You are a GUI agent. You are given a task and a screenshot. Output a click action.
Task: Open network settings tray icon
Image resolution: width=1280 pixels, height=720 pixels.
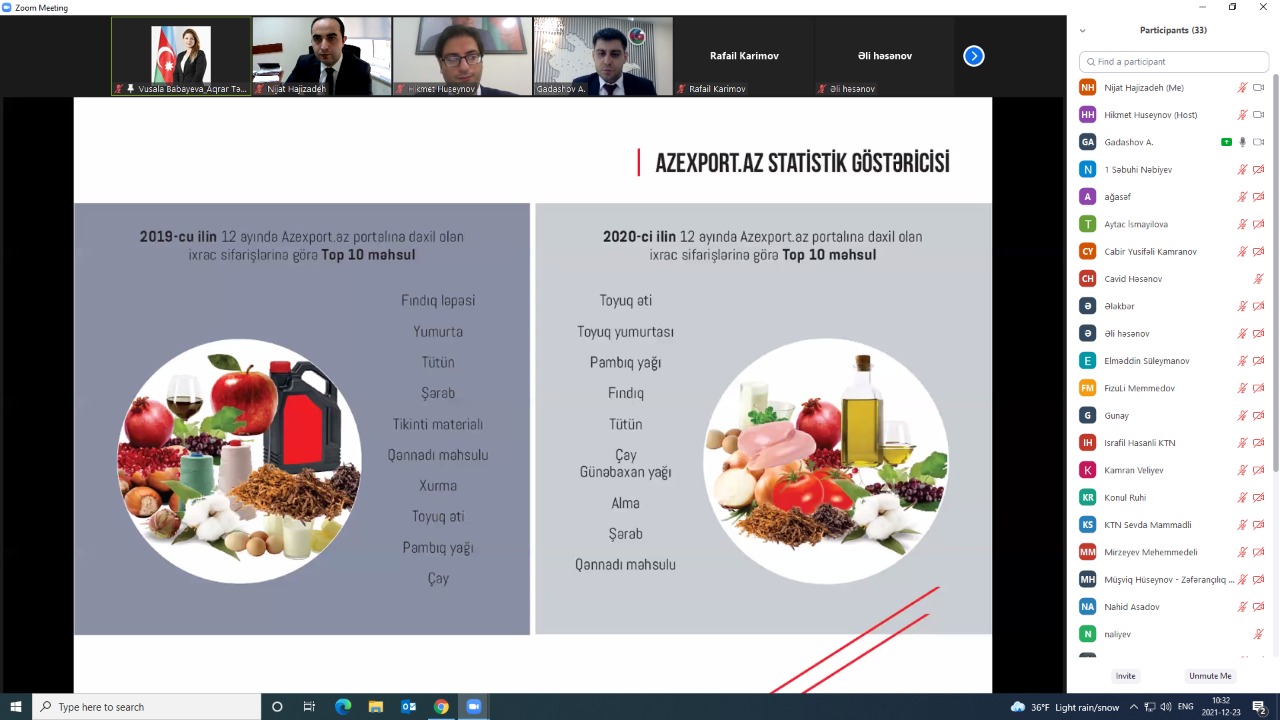(x=1150, y=707)
